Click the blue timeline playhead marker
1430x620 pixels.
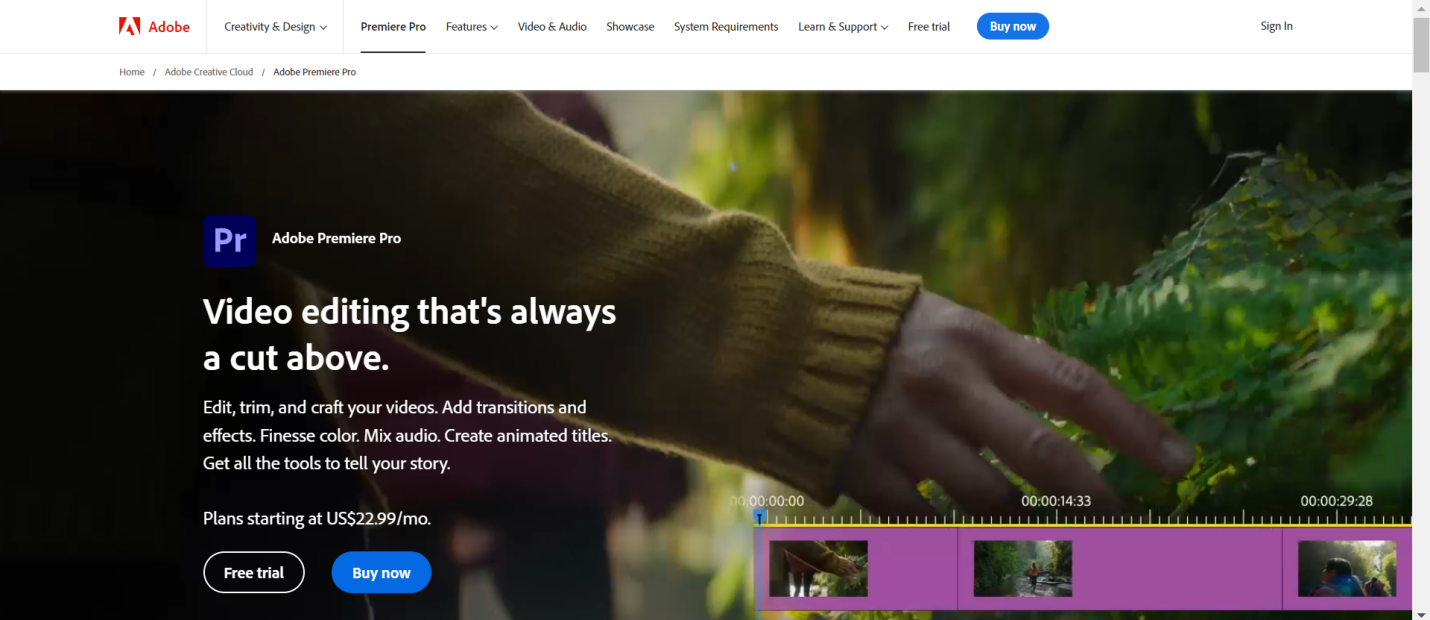point(759,517)
